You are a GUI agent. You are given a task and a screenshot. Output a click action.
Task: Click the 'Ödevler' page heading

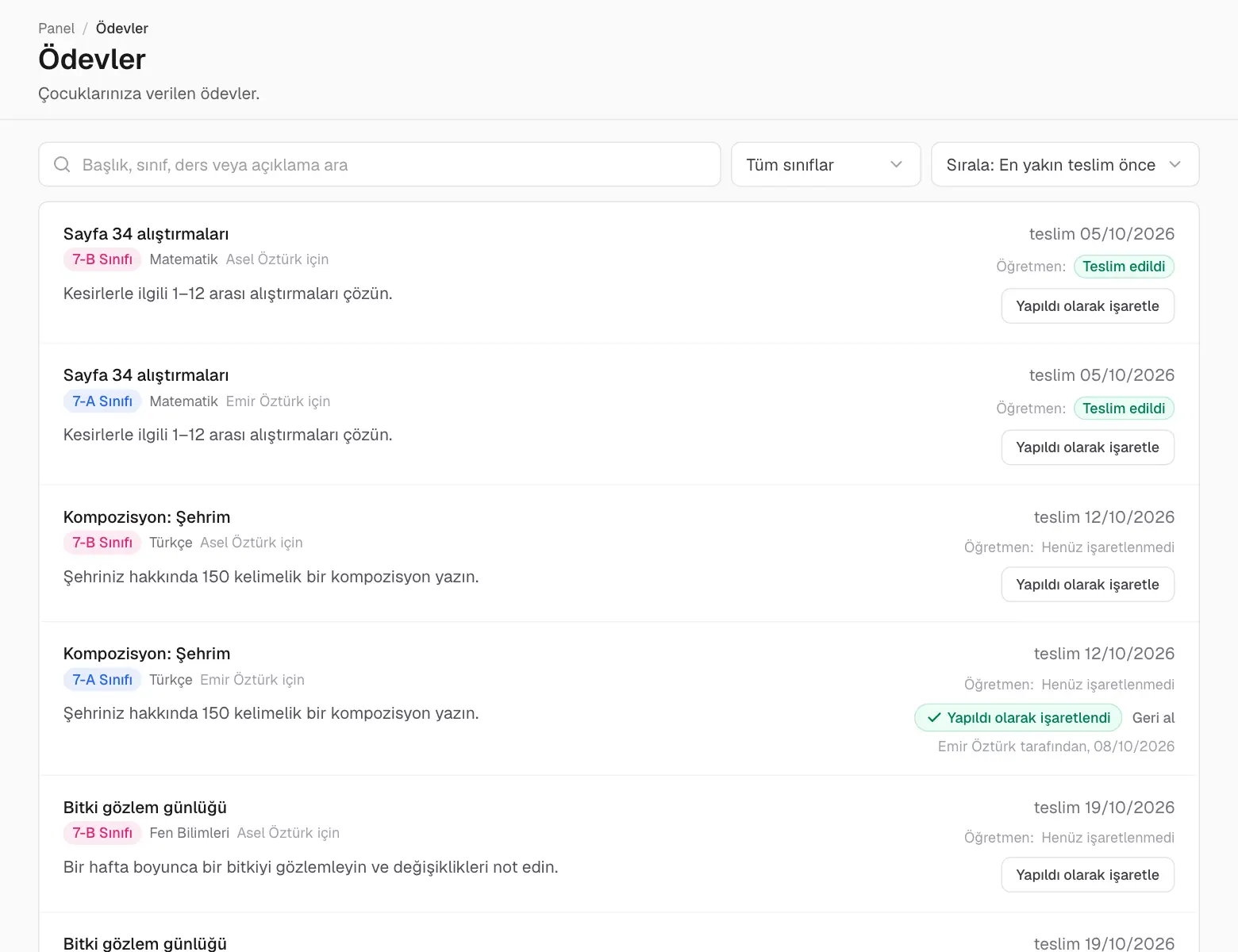point(92,59)
